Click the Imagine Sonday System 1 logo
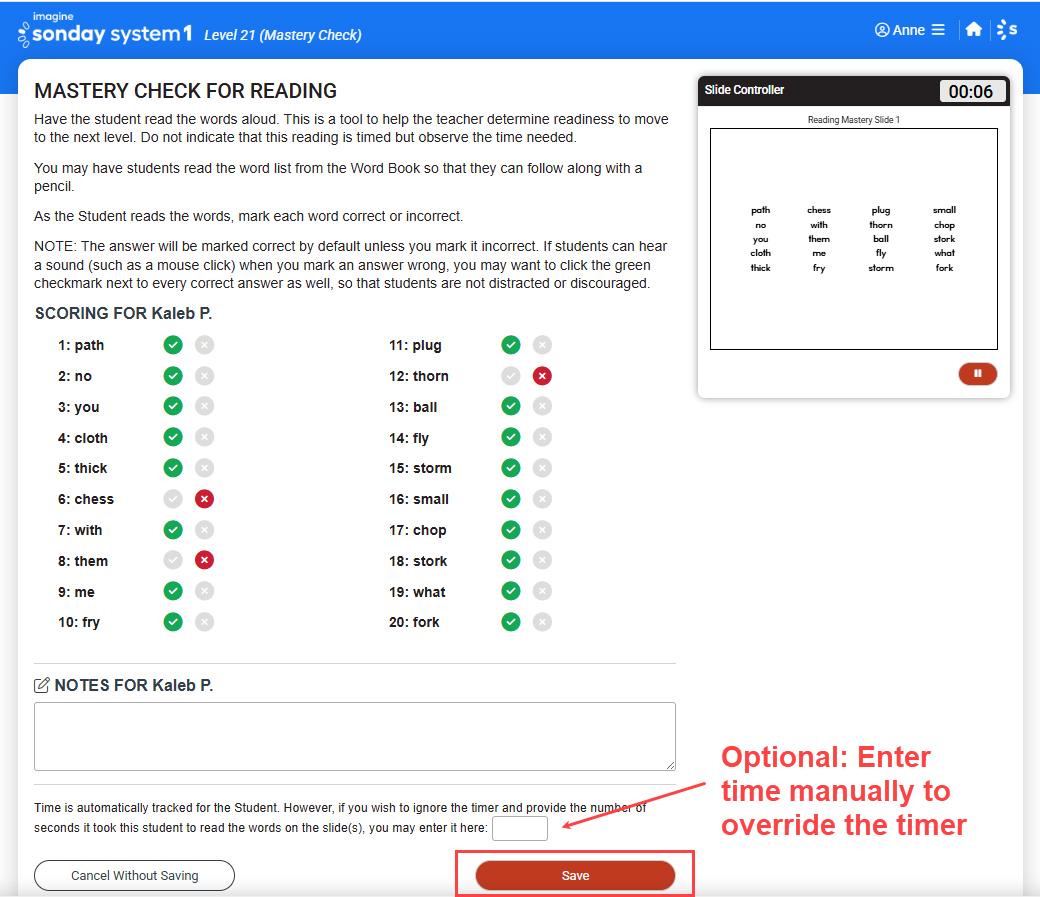The image size is (1040, 897). click(x=105, y=30)
